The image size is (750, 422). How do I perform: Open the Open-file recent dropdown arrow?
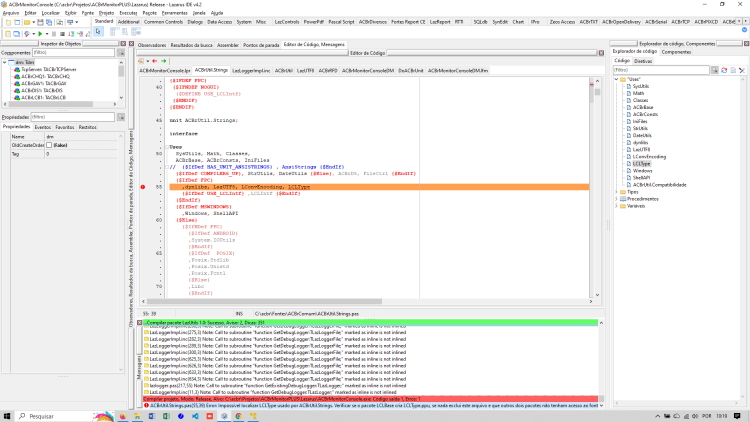click(x=33, y=22)
